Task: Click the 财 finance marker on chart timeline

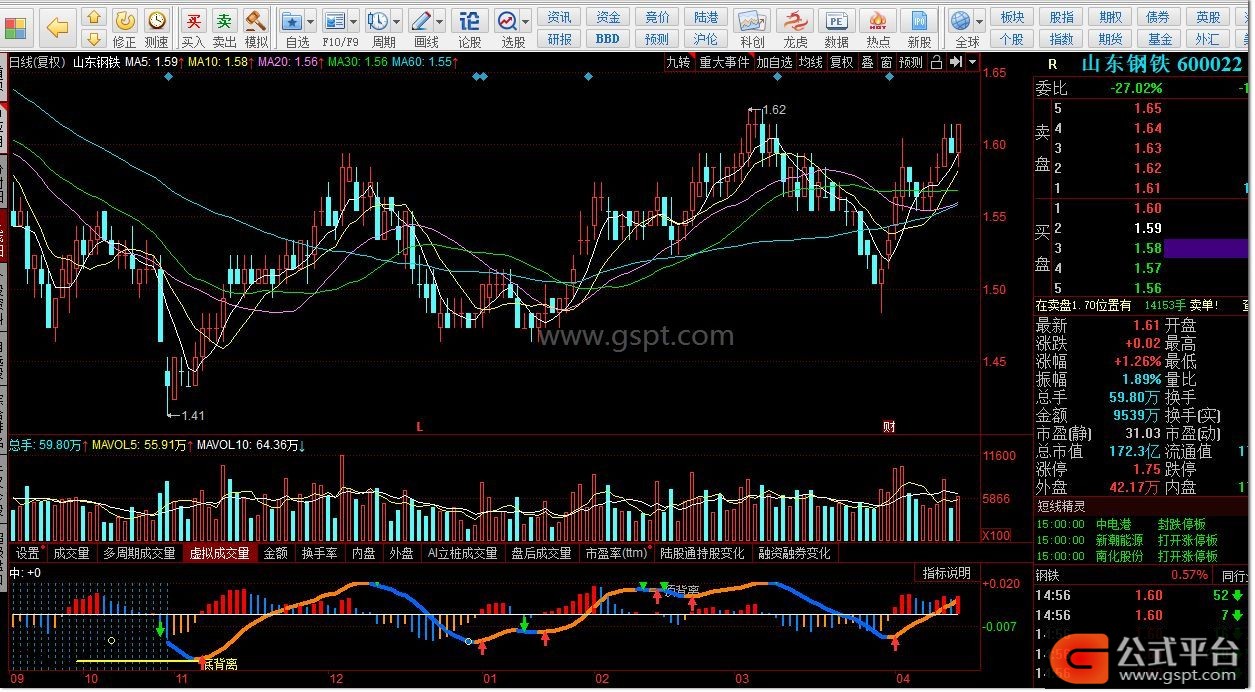Action: point(888,427)
